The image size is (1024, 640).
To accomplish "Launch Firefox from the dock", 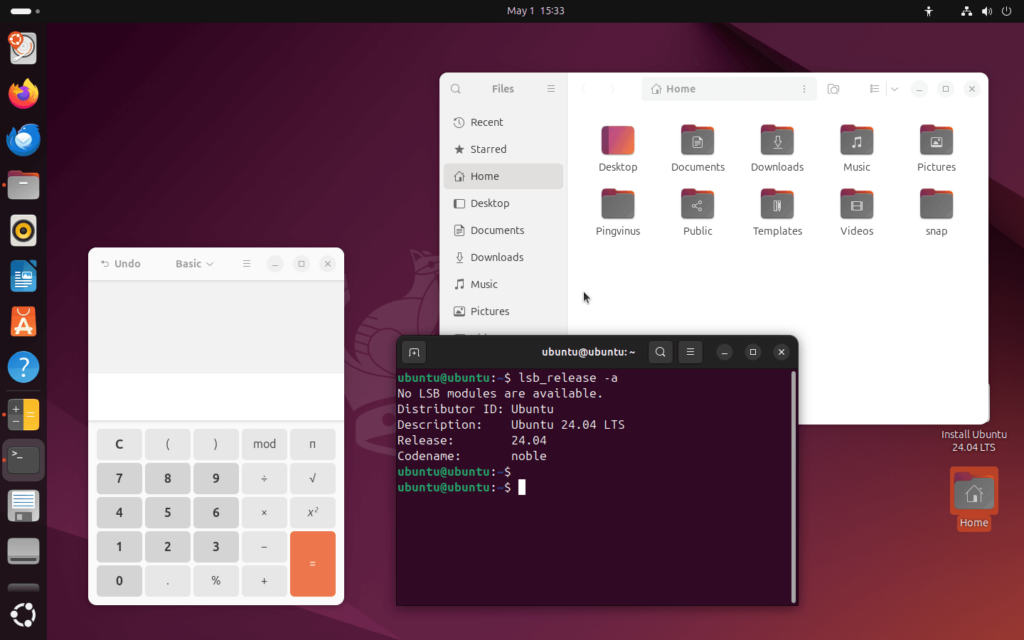I will [23, 94].
